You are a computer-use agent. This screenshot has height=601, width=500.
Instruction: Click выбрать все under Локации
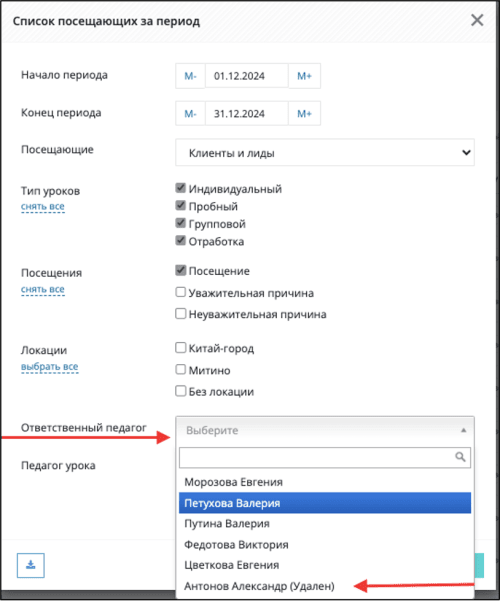[x=49, y=367]
